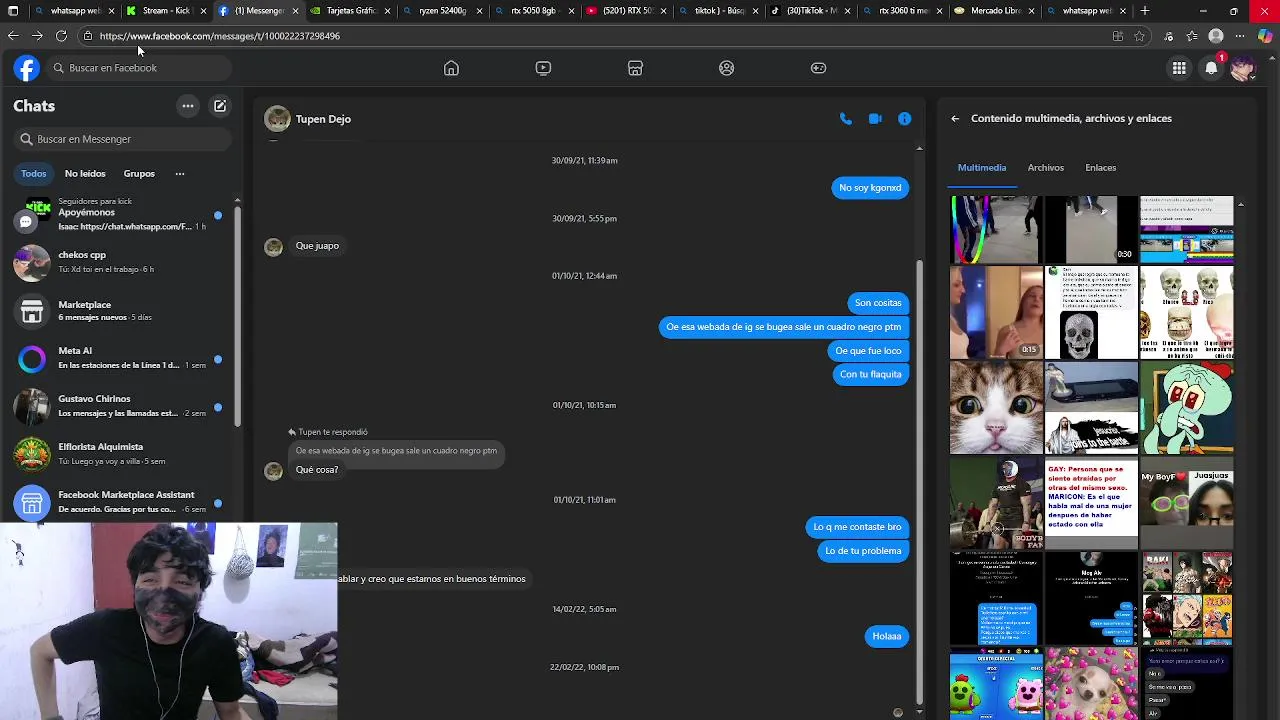Select the Todos chat filter
Viewport: 1280px width, 720px height.
34,174
